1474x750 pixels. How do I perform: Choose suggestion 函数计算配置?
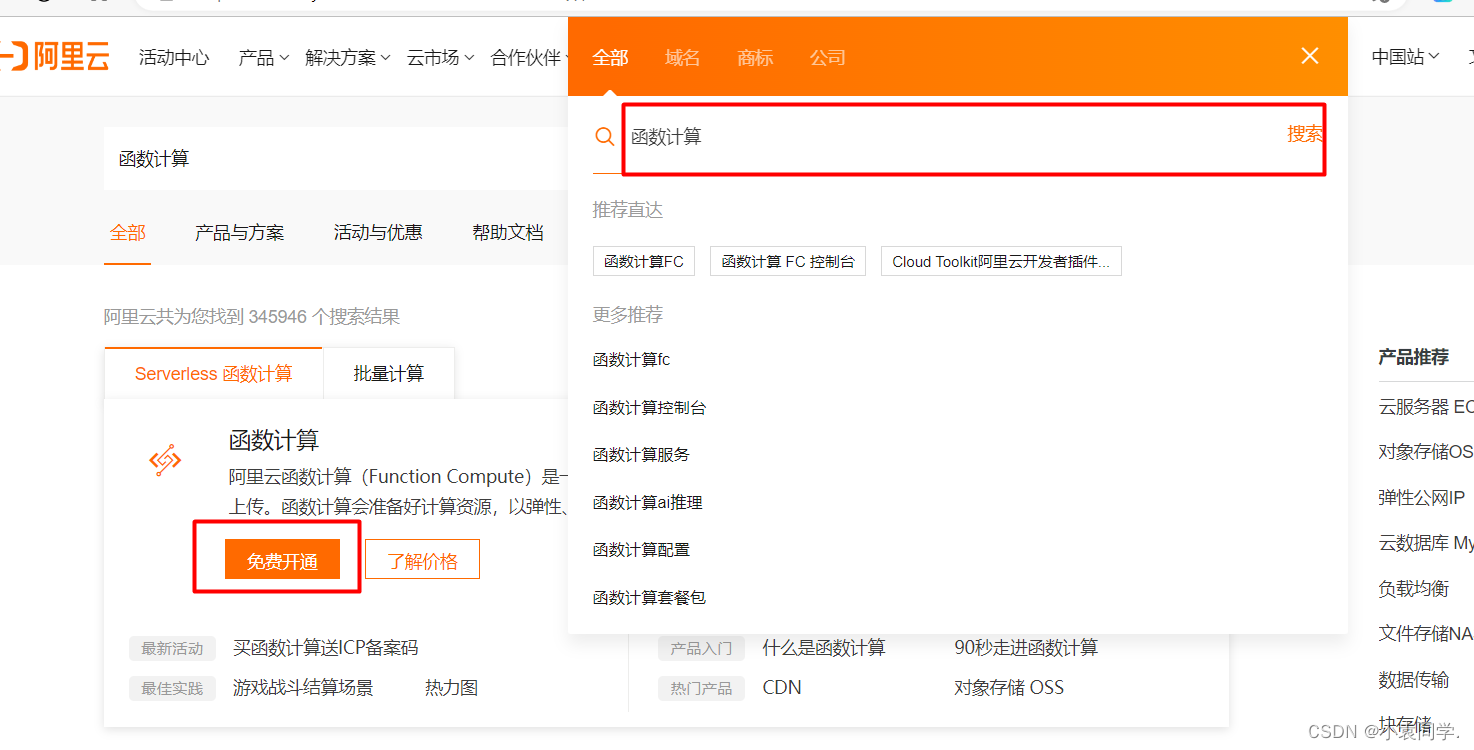[x=641, y=550]
